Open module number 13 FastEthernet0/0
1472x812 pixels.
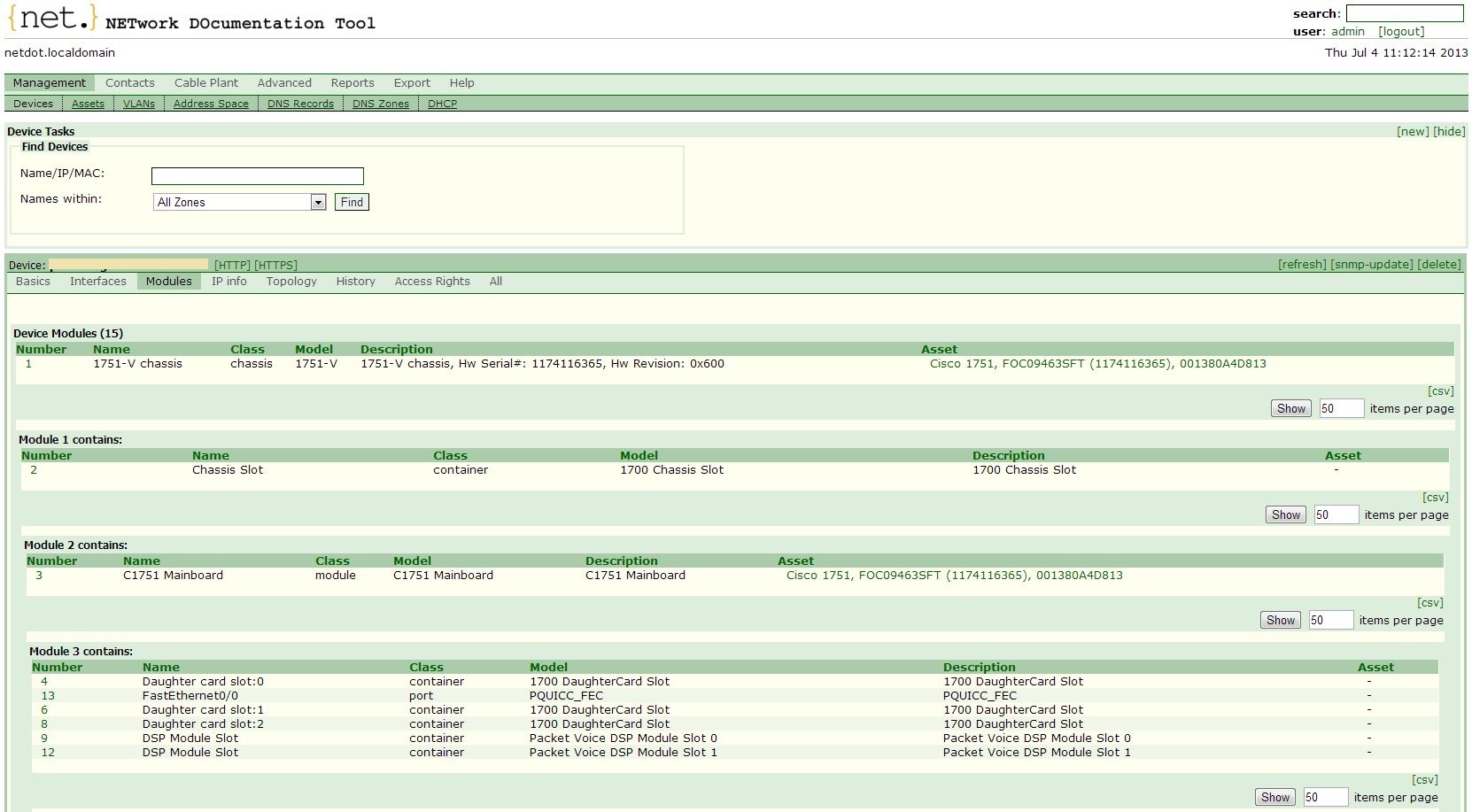click(48, 695)
